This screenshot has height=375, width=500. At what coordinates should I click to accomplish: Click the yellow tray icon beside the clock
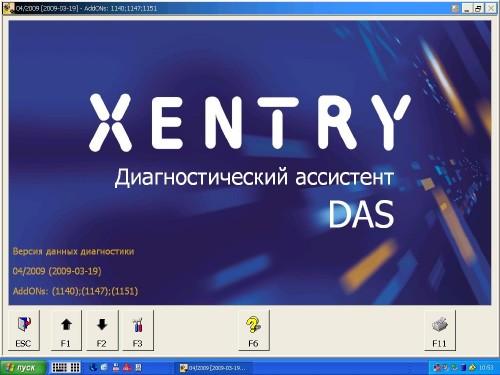(x=472, y=368)
